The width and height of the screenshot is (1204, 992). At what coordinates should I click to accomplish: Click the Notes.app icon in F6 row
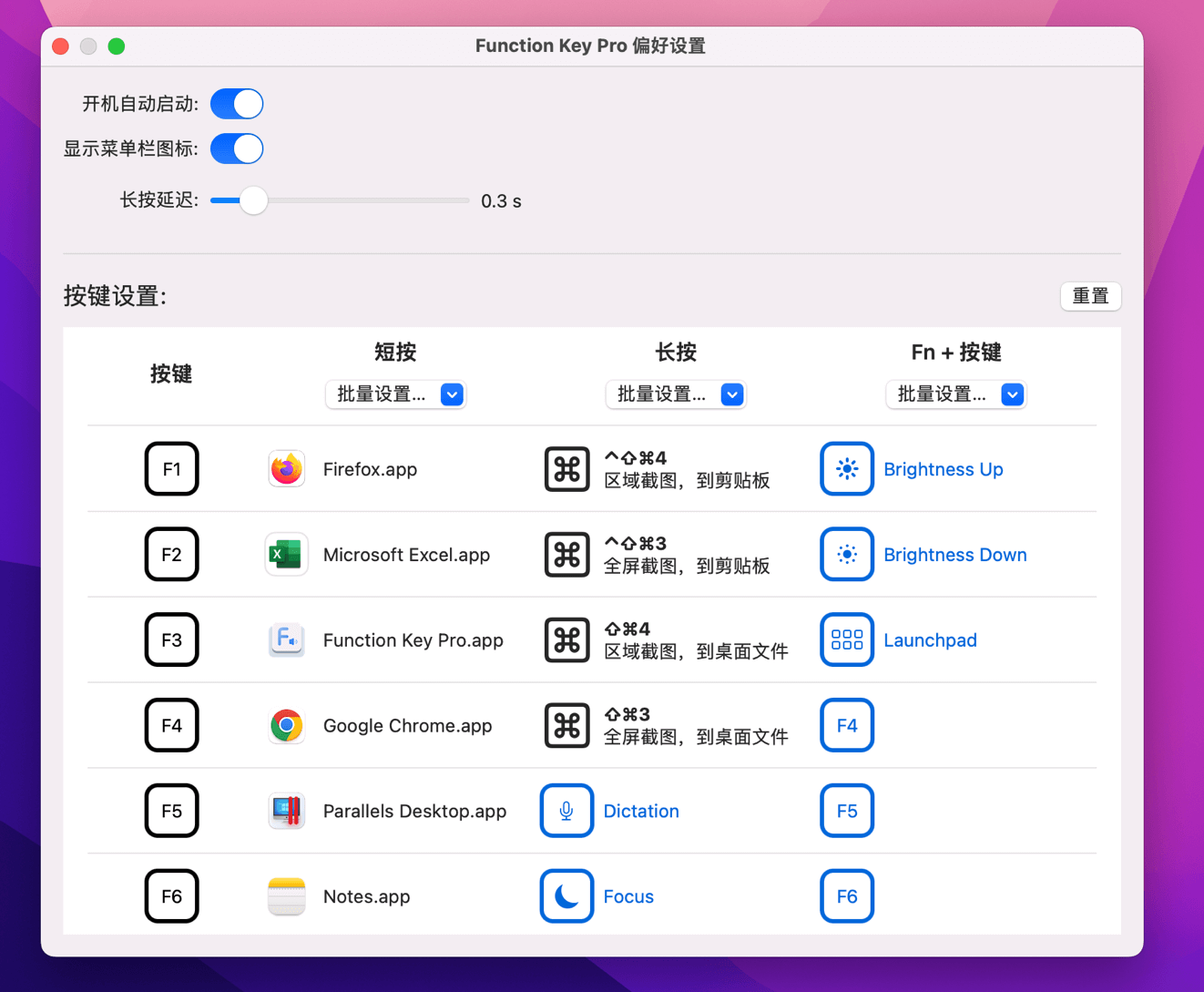286,895
